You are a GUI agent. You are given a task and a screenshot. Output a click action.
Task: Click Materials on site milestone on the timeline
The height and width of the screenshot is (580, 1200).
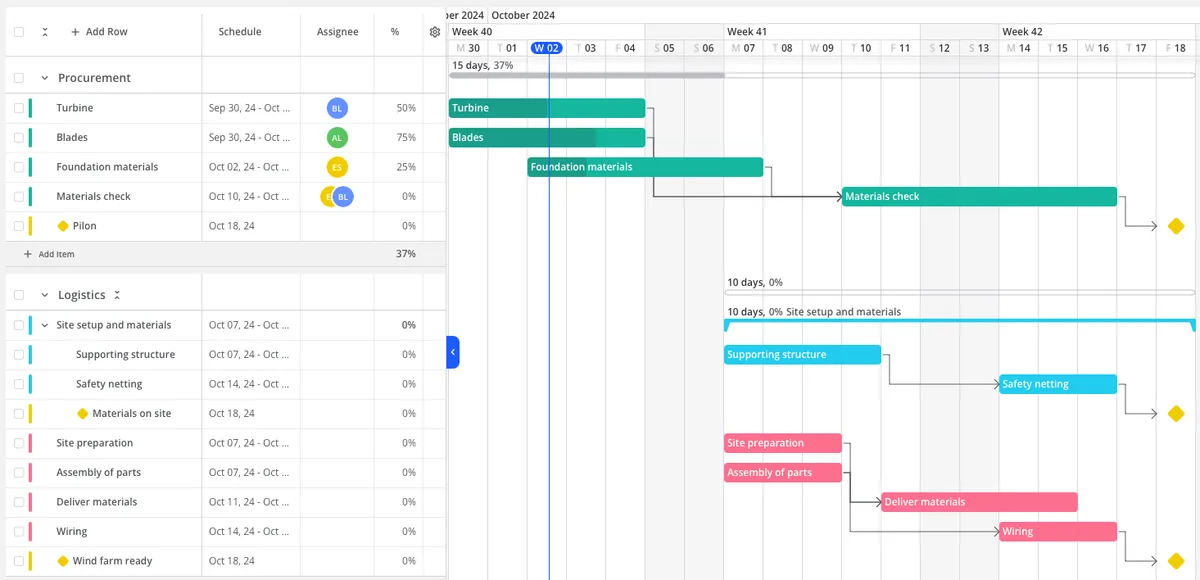point(1176,413)
